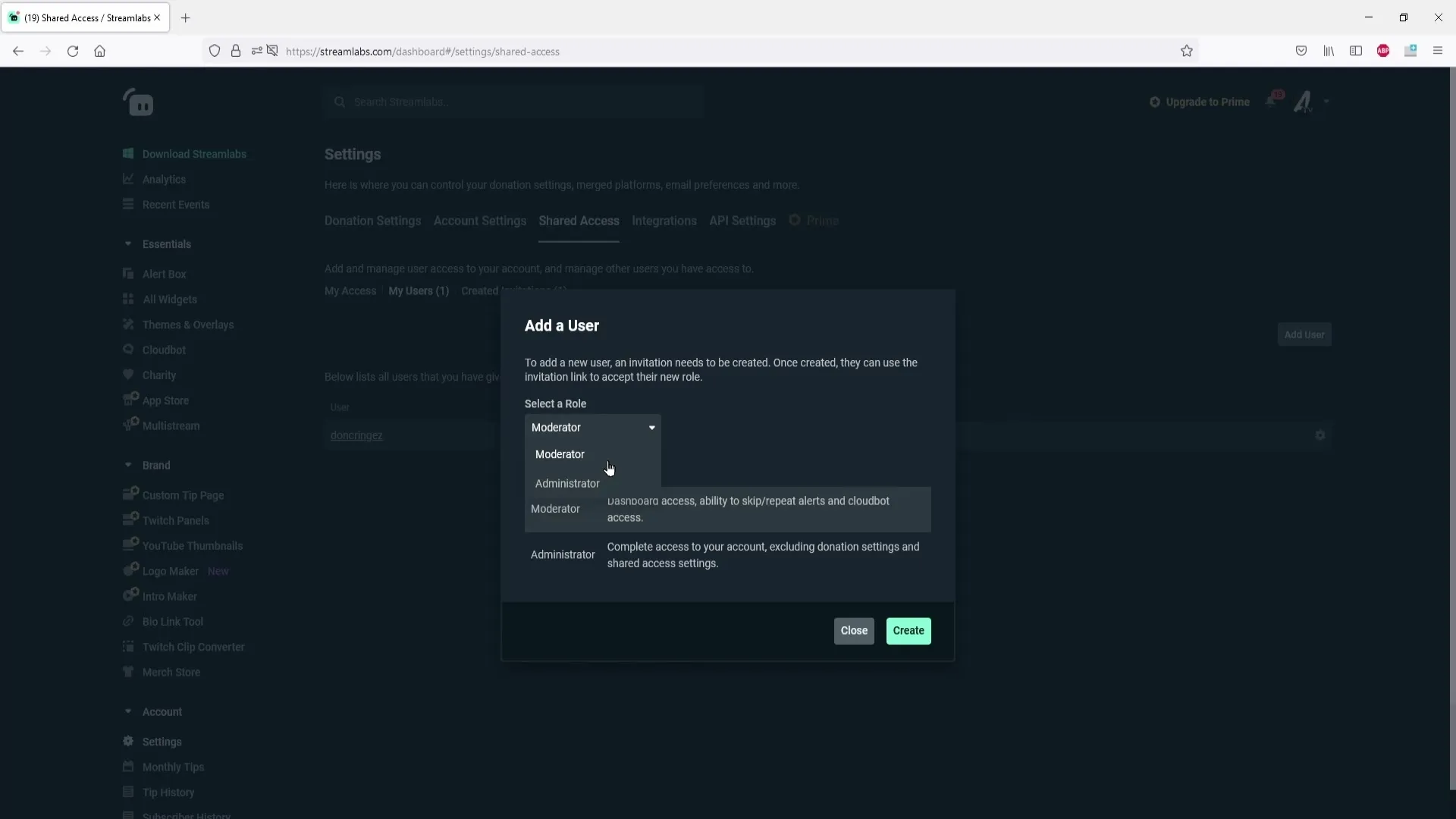Click Upgrade to Prime
The image size is (1456, 819).
pos(1200,102)
